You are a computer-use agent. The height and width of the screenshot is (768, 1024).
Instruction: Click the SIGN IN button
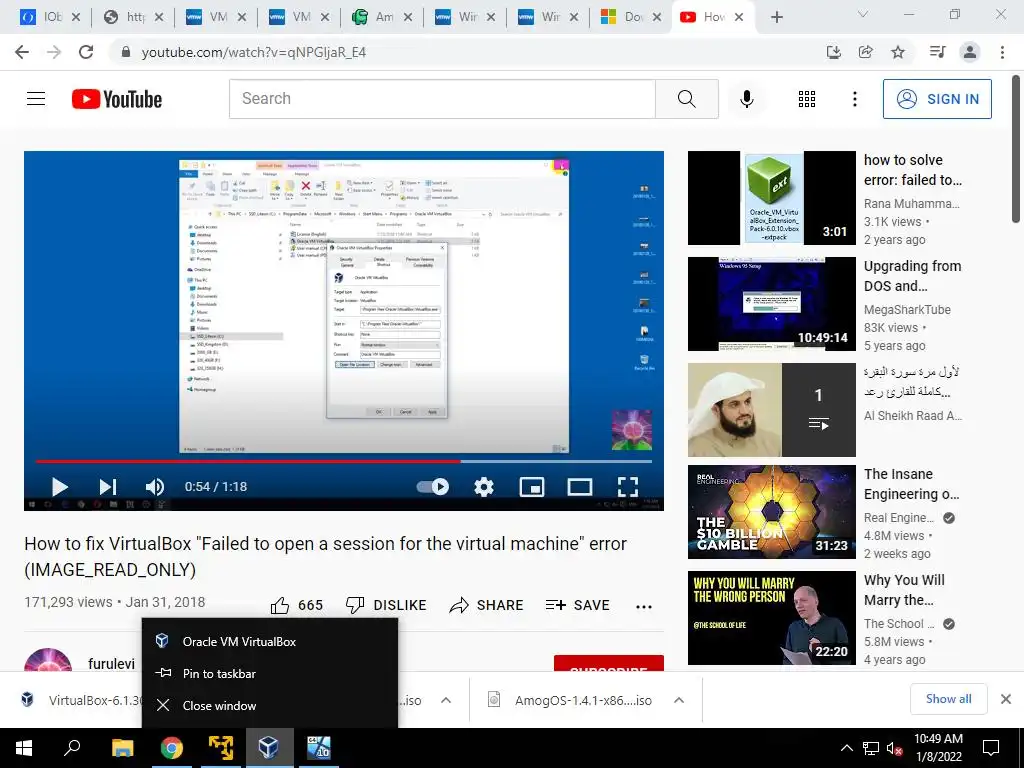pos(937,99)
